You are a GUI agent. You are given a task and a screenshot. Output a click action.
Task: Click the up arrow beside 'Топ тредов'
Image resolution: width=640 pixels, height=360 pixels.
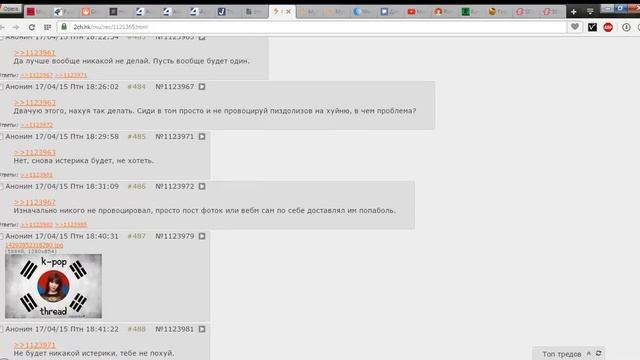click(x=589, y=353)
